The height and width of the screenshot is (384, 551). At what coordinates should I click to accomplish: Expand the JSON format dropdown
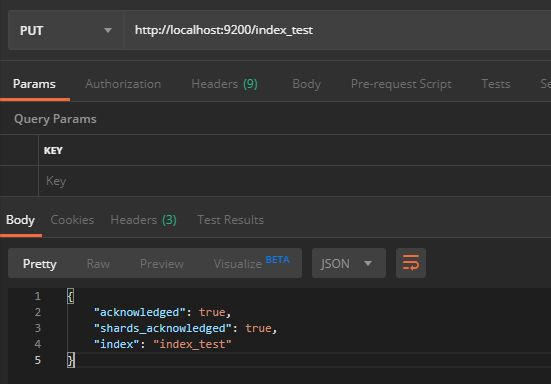click(349, 263)
